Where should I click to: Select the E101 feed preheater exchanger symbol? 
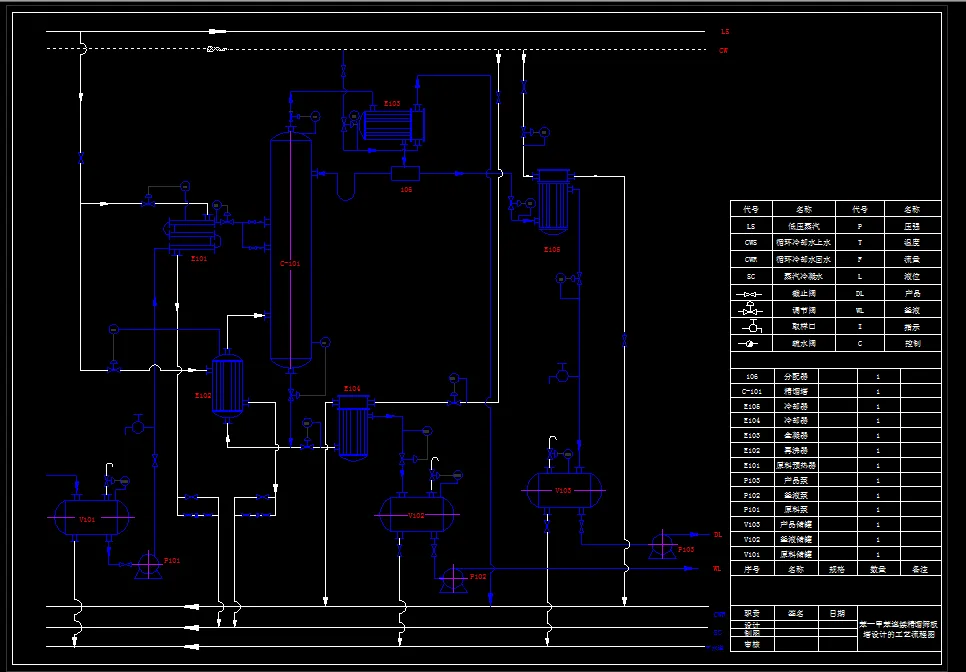pyautogui.click(x=192, y=235)
